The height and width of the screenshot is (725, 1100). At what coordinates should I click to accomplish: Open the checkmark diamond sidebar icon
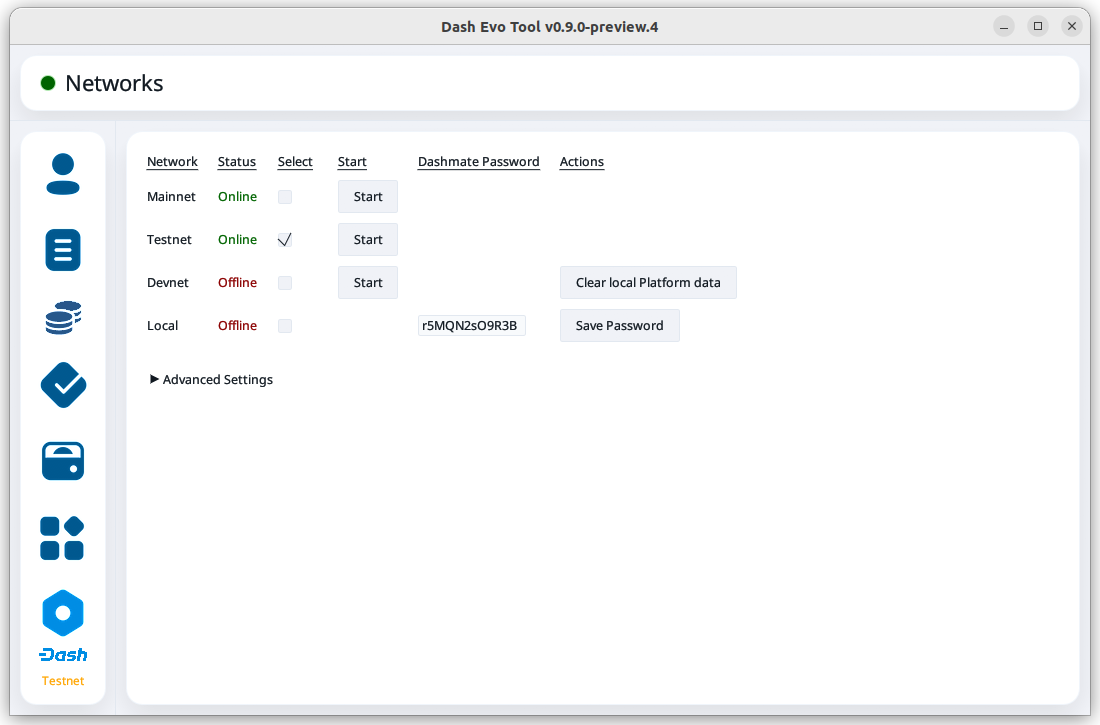[63, 385]
